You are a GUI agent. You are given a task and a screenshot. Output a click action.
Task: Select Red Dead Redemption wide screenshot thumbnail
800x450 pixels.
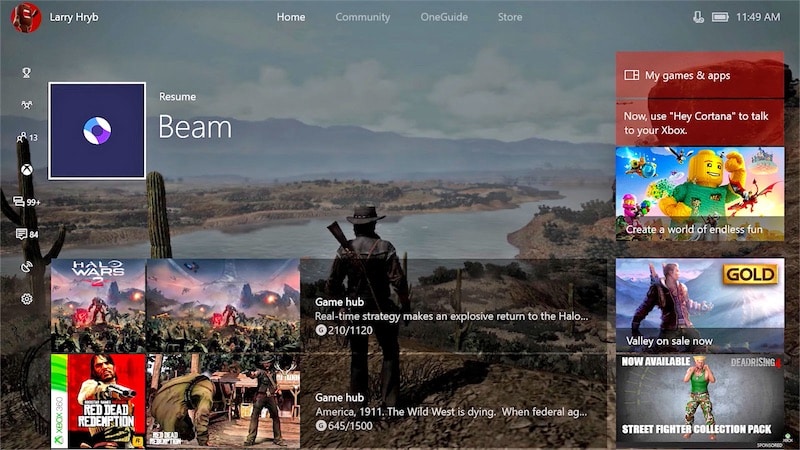223,402
